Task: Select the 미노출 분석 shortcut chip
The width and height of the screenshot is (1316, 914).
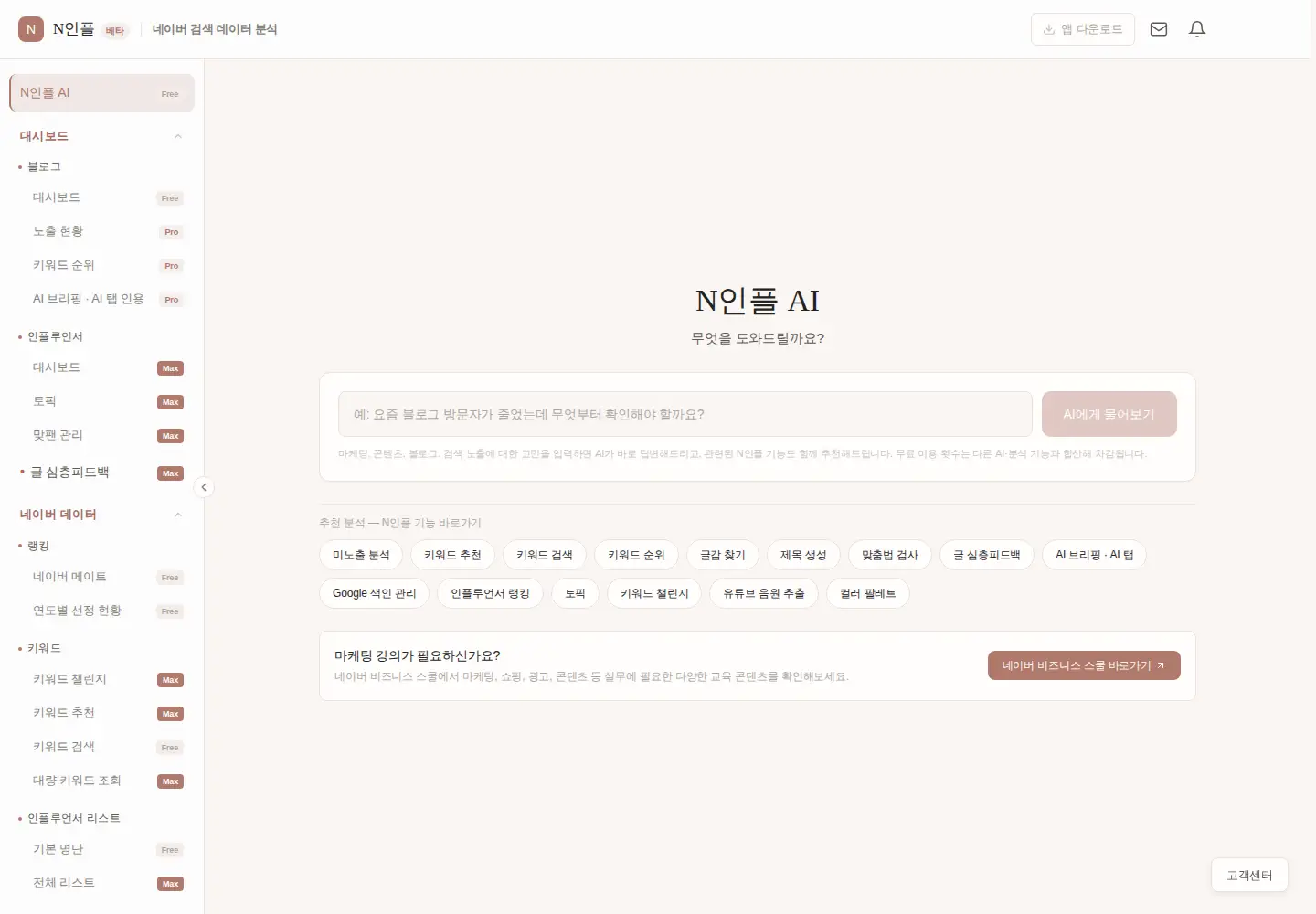Action: 361,555
